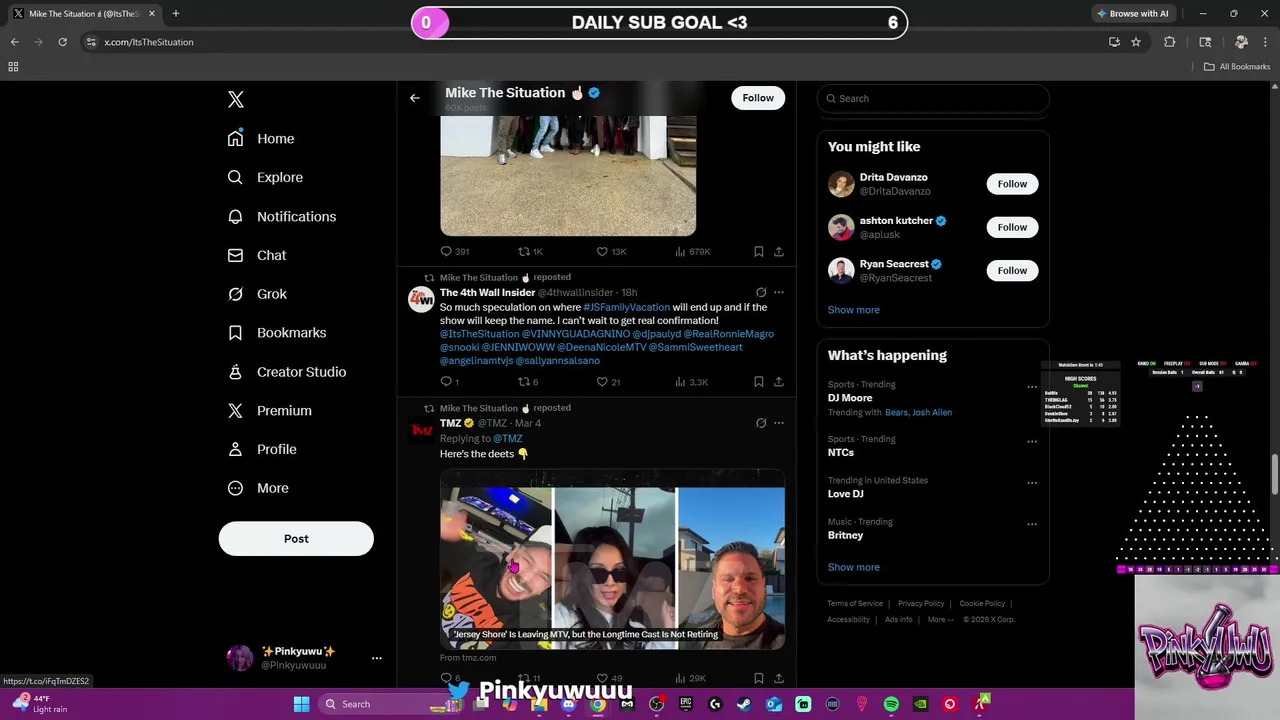
Task: Open options for Love DJ trend
Action: click(1031, 483)
